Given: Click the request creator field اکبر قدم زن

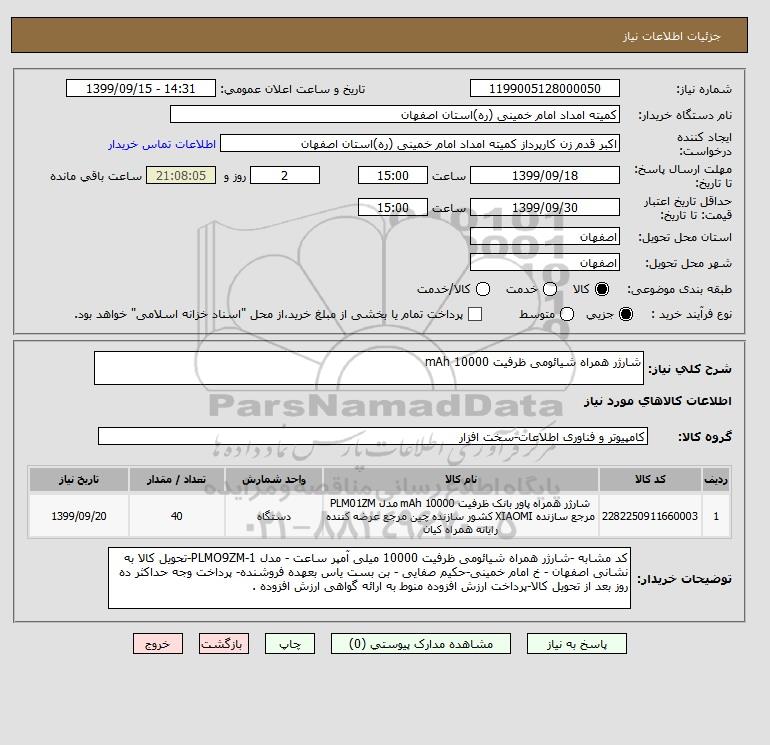Looking at the screenshot, I should click(x=420, y=144).
